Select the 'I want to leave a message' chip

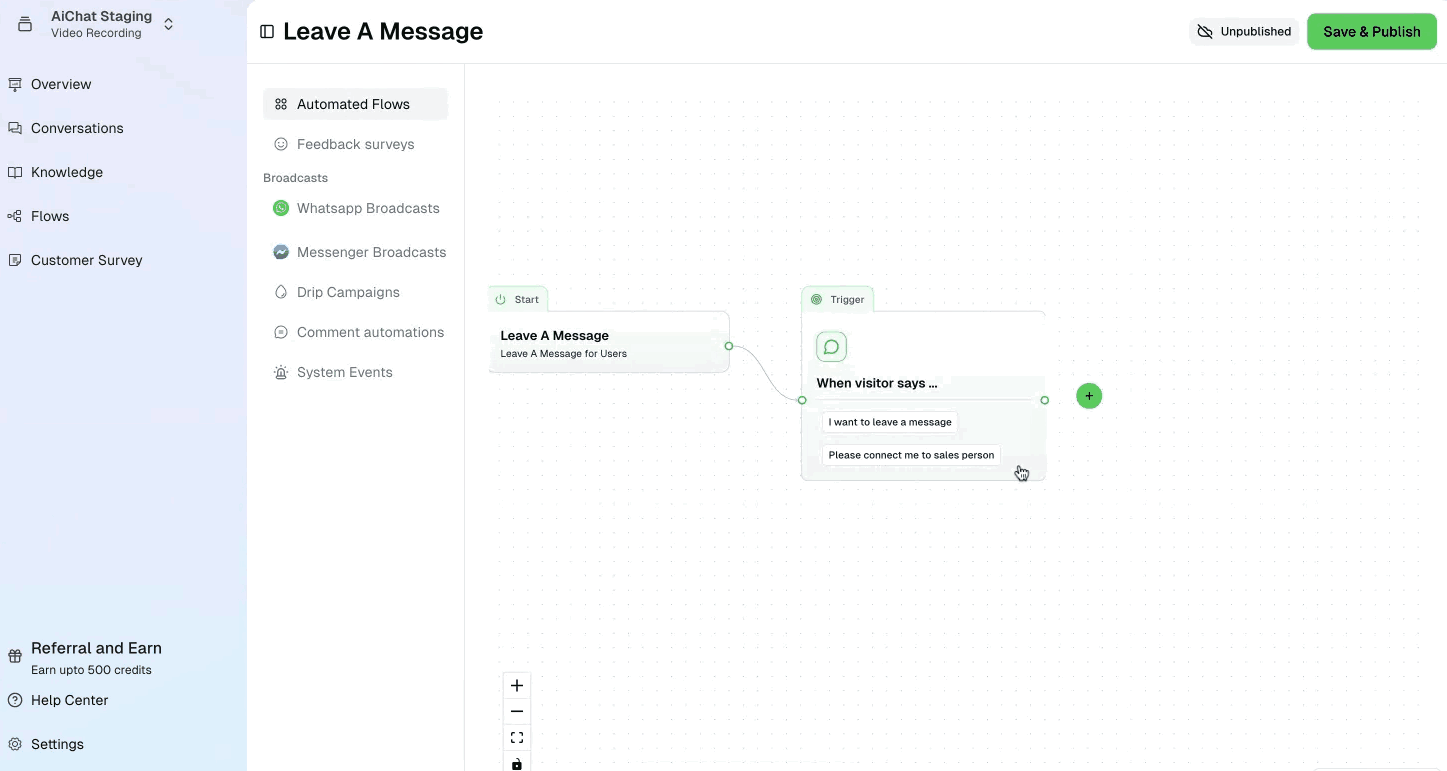[x=888, y=422]
